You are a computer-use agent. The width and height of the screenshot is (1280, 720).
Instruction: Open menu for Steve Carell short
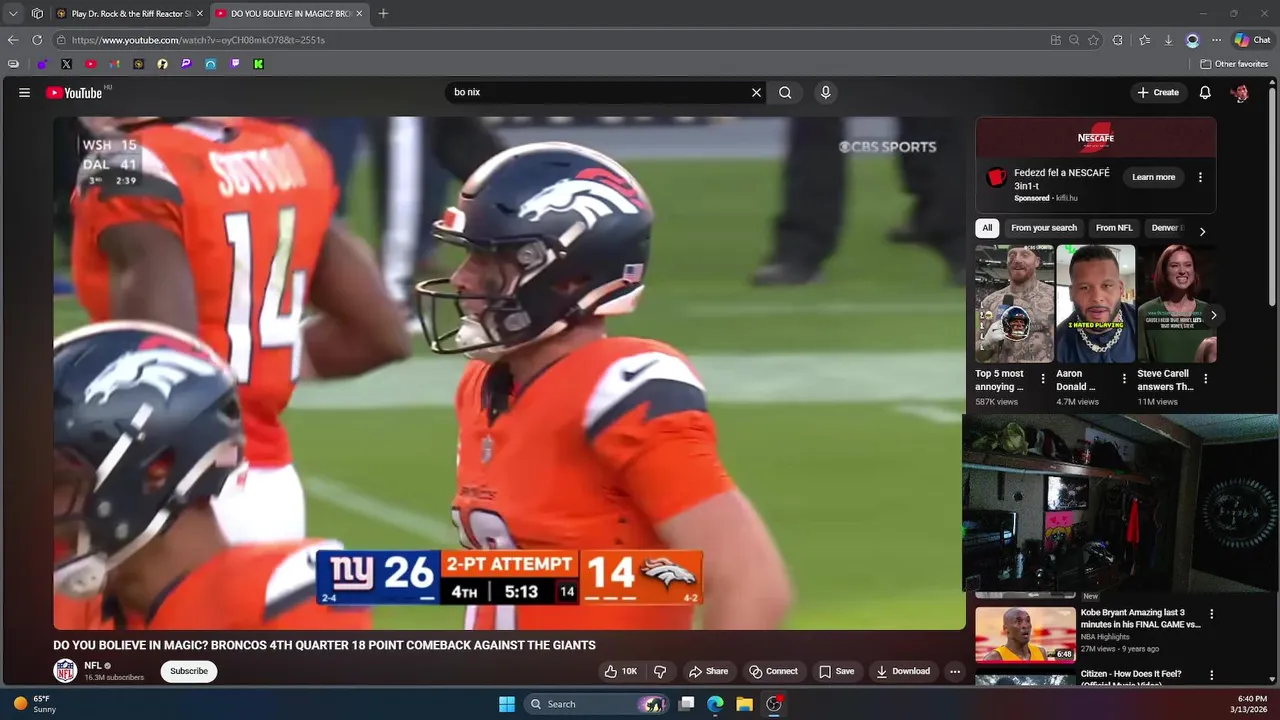click(x=1205, y=379)
